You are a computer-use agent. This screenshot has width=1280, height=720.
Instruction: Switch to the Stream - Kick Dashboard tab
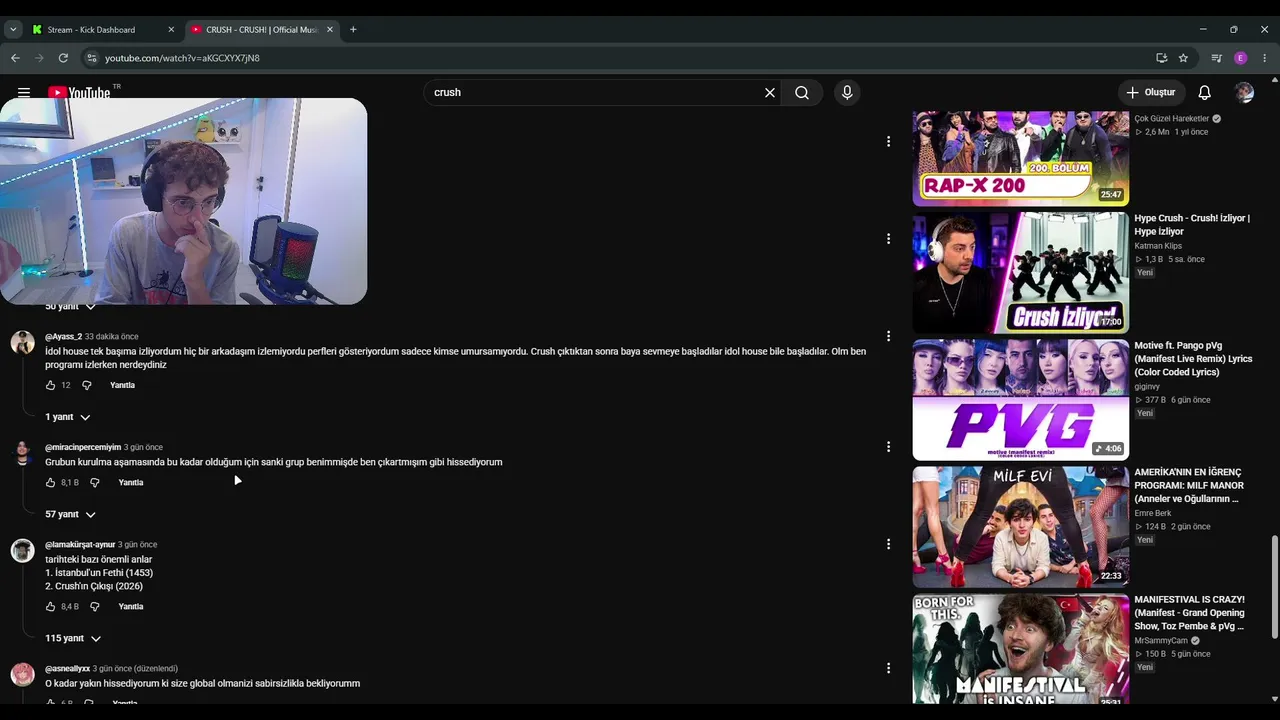pos(102,30)
